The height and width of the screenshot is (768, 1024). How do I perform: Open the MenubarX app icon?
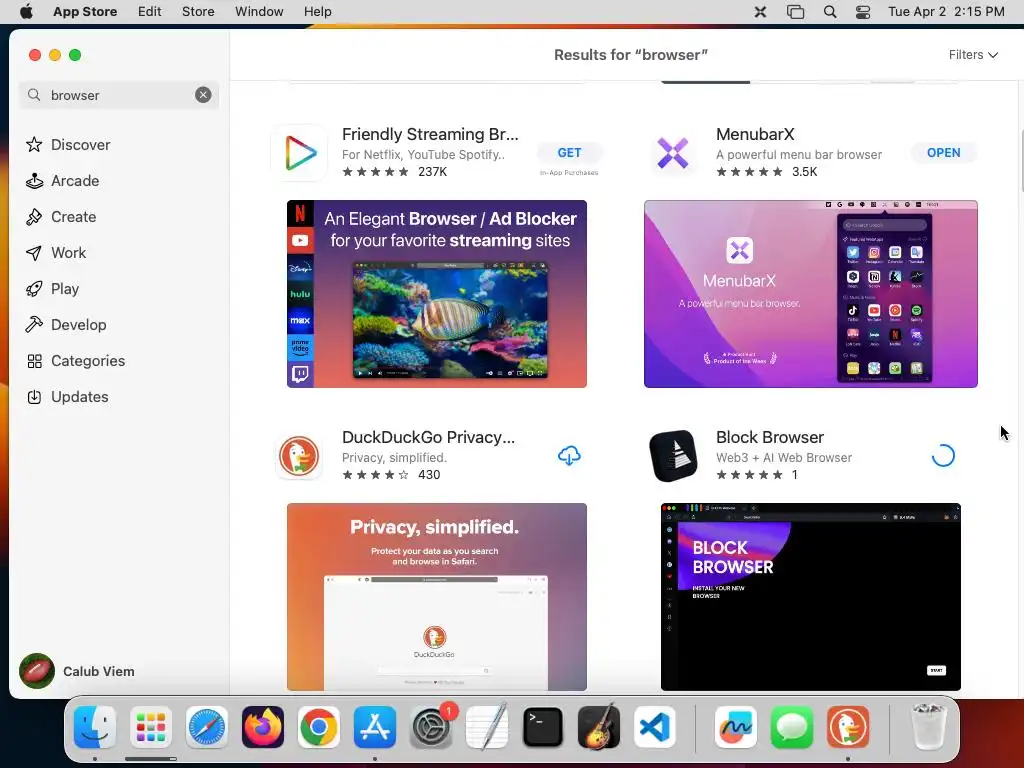pyautogui.click(x=673, y=153)
